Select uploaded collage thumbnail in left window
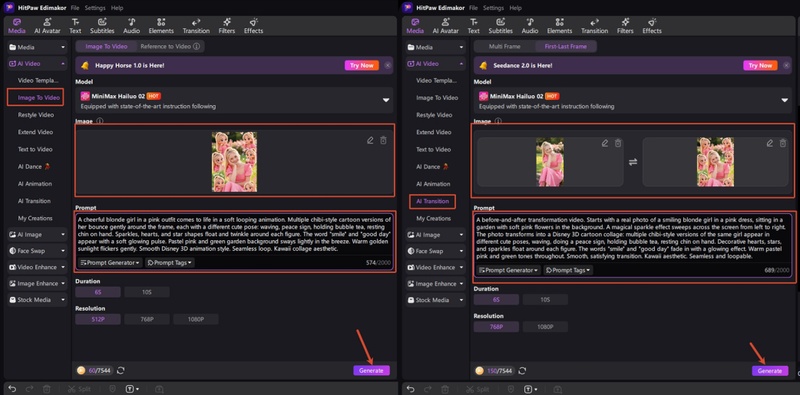Image resolution: width=800 pixels, height=395 pixels. 234,162
